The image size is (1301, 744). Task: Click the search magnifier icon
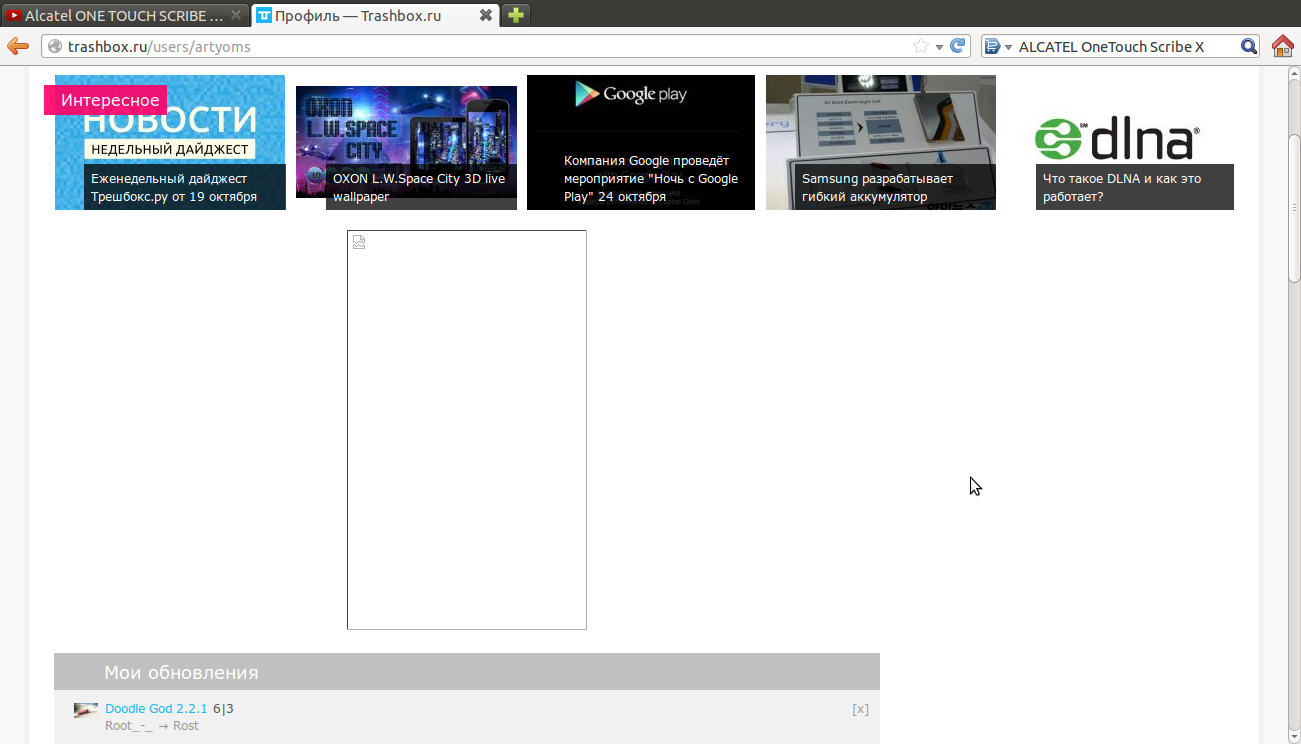coord(1248,46)
